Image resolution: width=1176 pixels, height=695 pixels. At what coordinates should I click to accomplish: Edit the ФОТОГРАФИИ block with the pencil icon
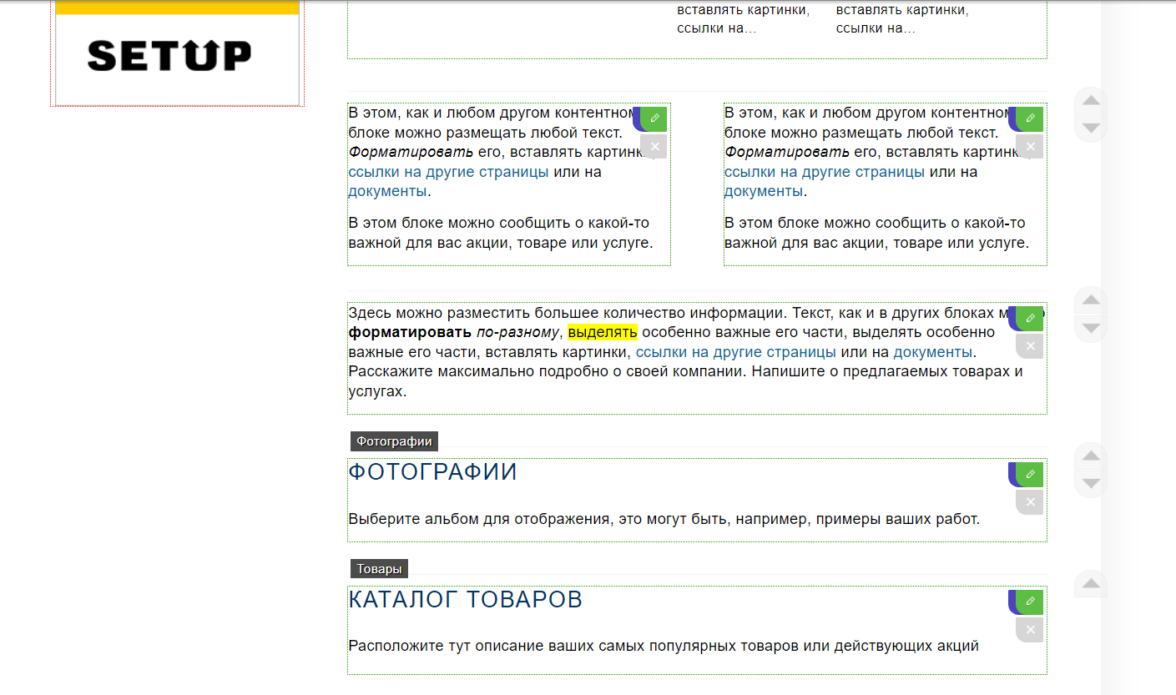1029,474
